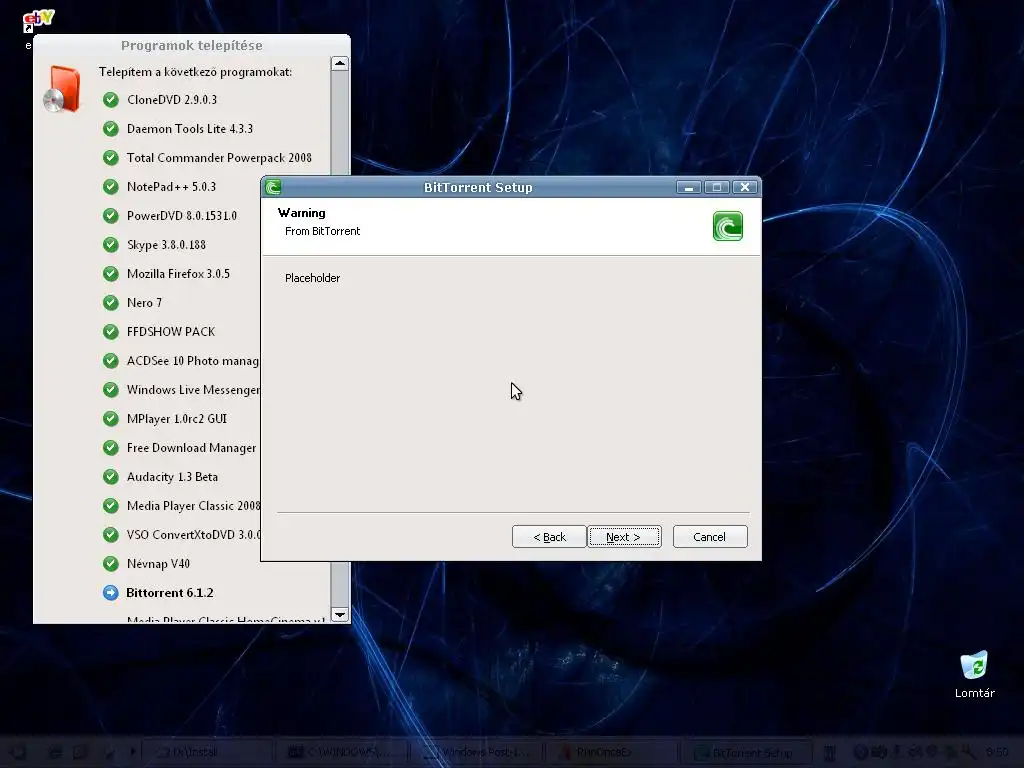1024x768 pixels.
Task: Close the BitTorrent Setup window
Action: (x=744, y=187)
